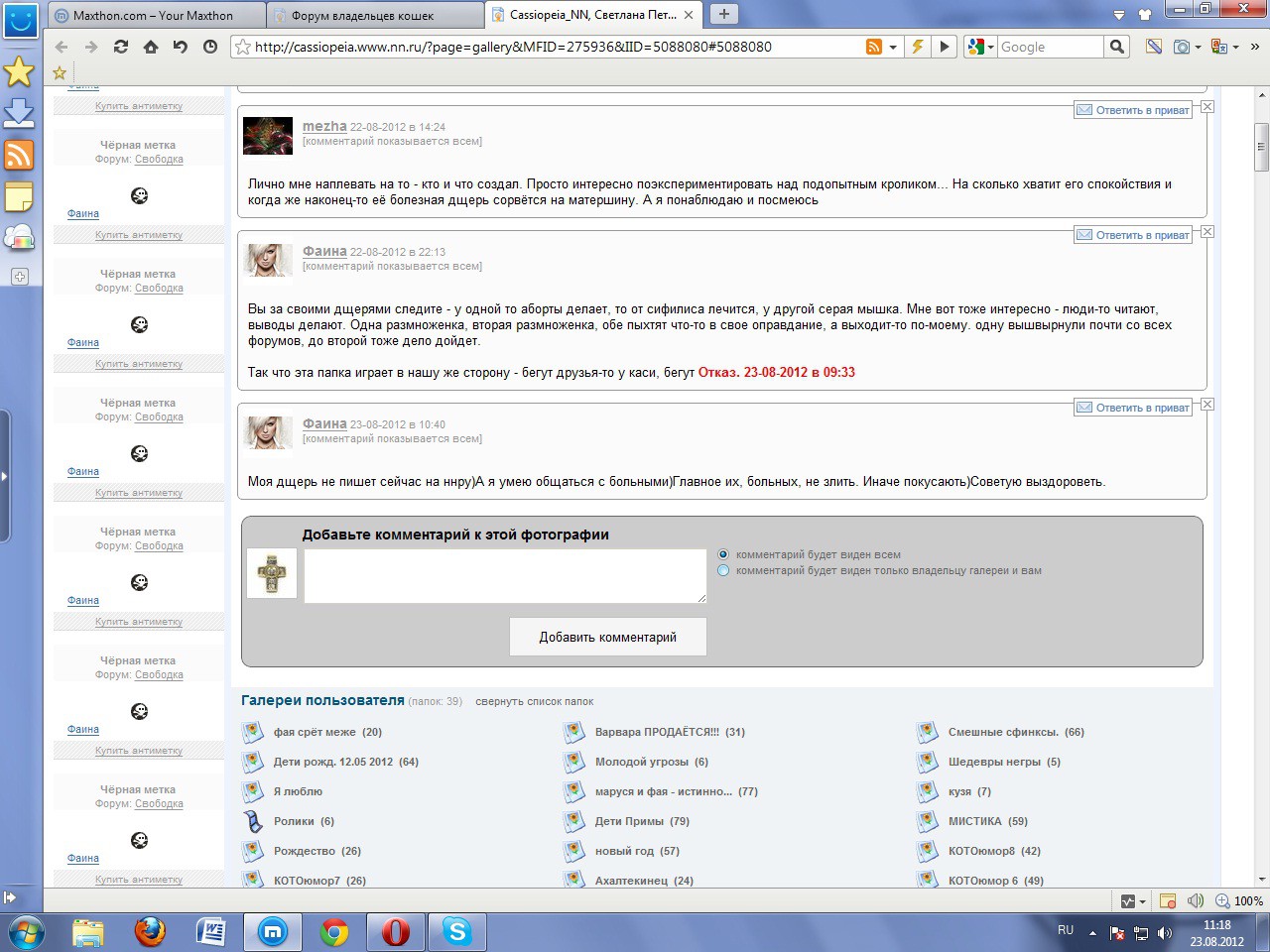Click the Google search input field
Image resolution: width=1270 pixels, height=952 pixels.
tap(1050, 47)
